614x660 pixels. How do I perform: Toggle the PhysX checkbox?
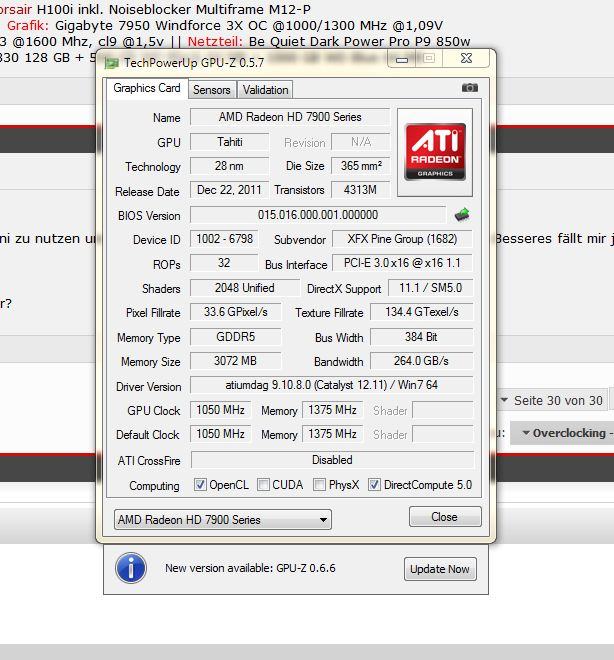click(319, 484)
